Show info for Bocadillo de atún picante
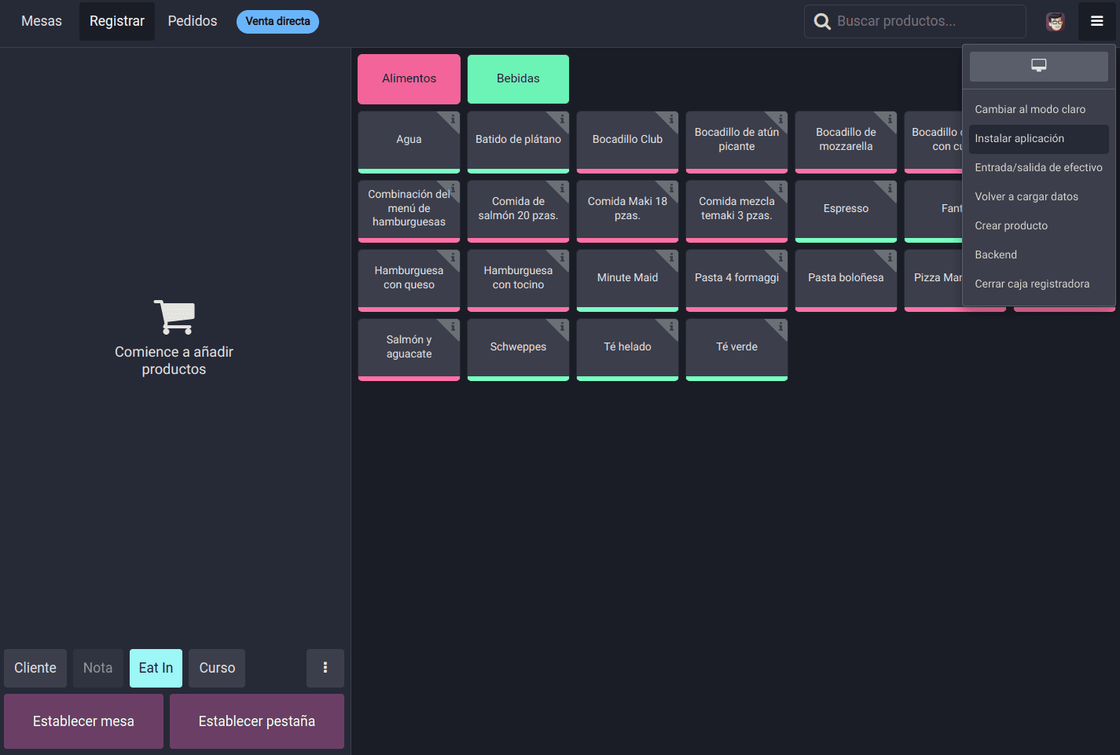Screen dimensions: 1120x755 point(781,119)
